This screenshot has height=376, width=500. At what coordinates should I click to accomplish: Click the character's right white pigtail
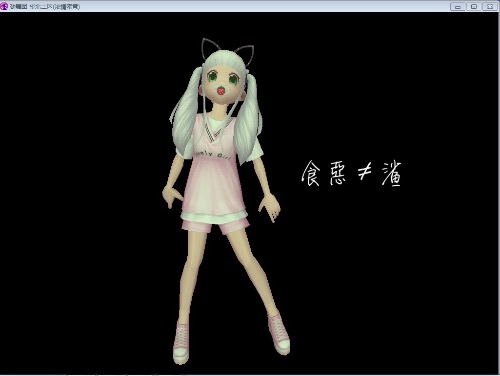248,123
